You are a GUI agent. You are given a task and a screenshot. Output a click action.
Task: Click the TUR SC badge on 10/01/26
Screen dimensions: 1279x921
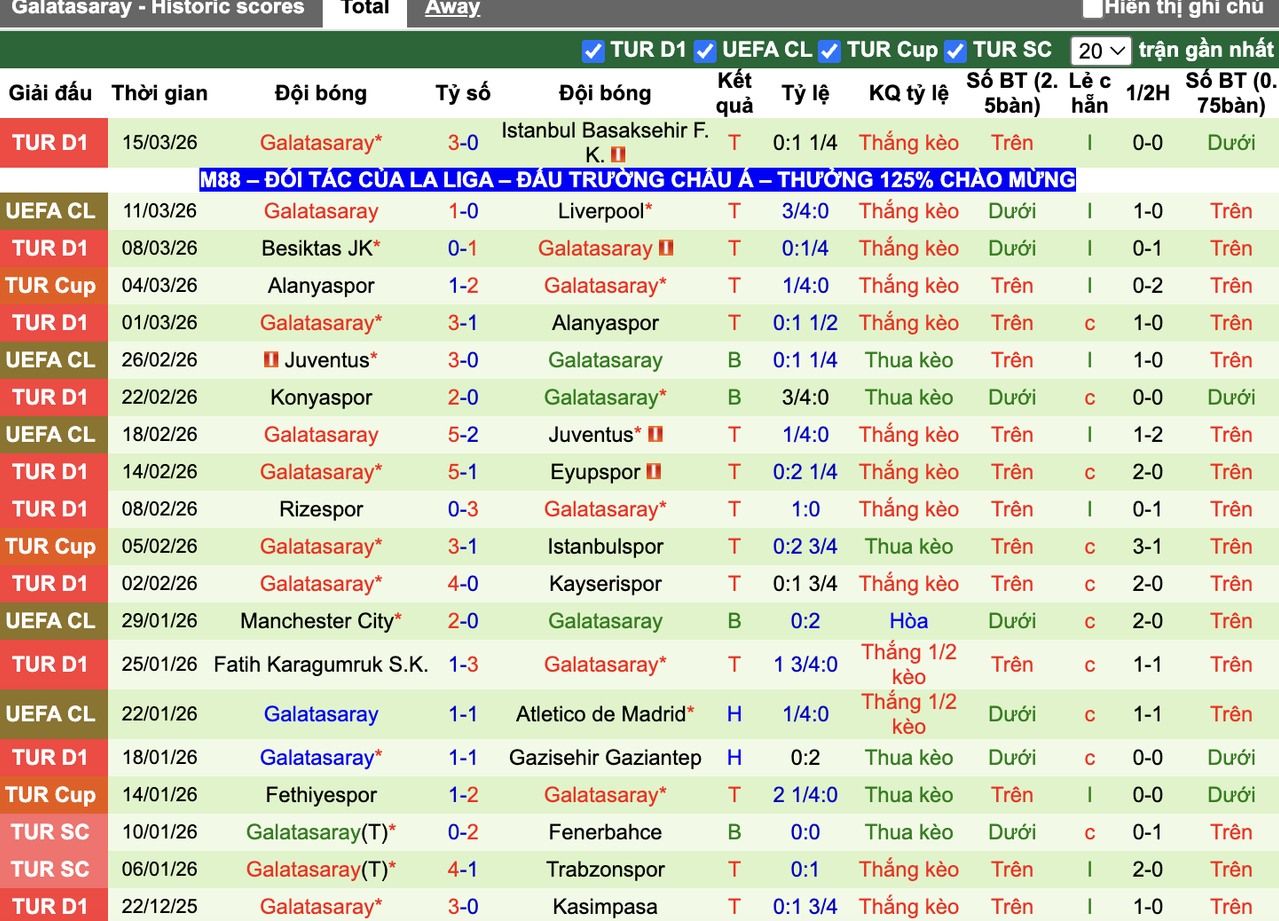tap(53, 832)
